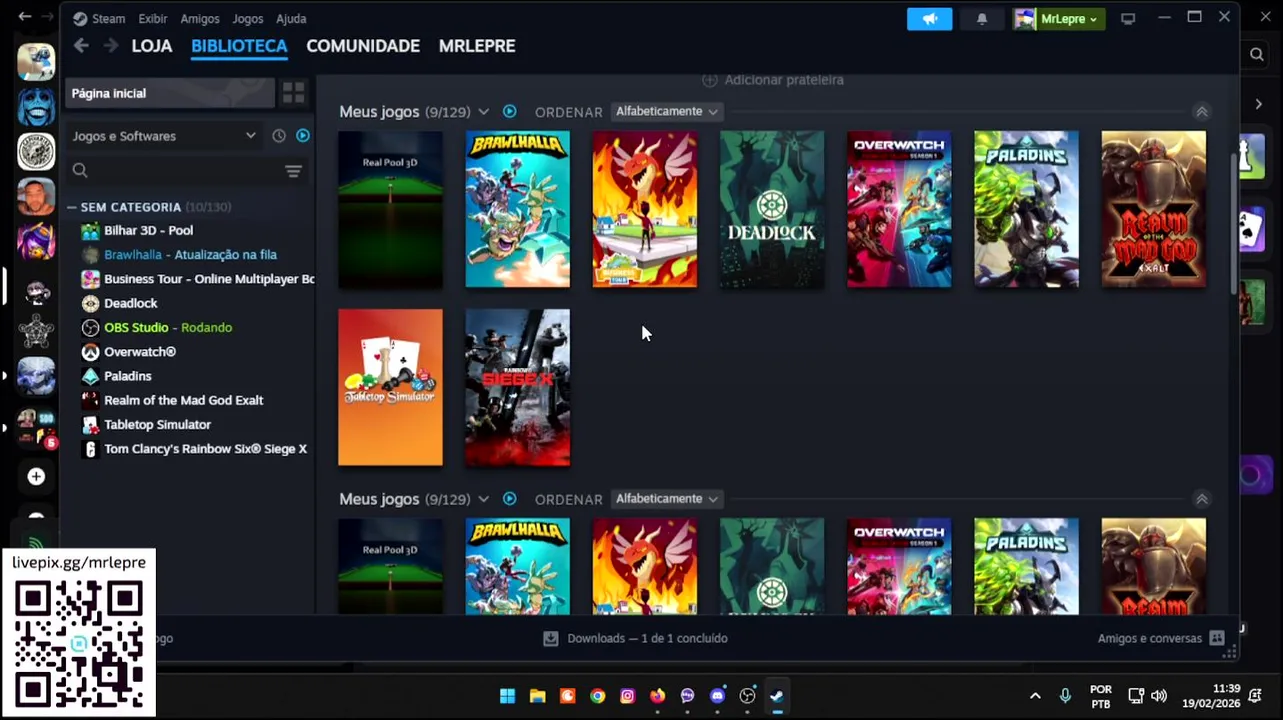Click the library vertical scrollbar

pyautogui.click(x=1234, y=222)
